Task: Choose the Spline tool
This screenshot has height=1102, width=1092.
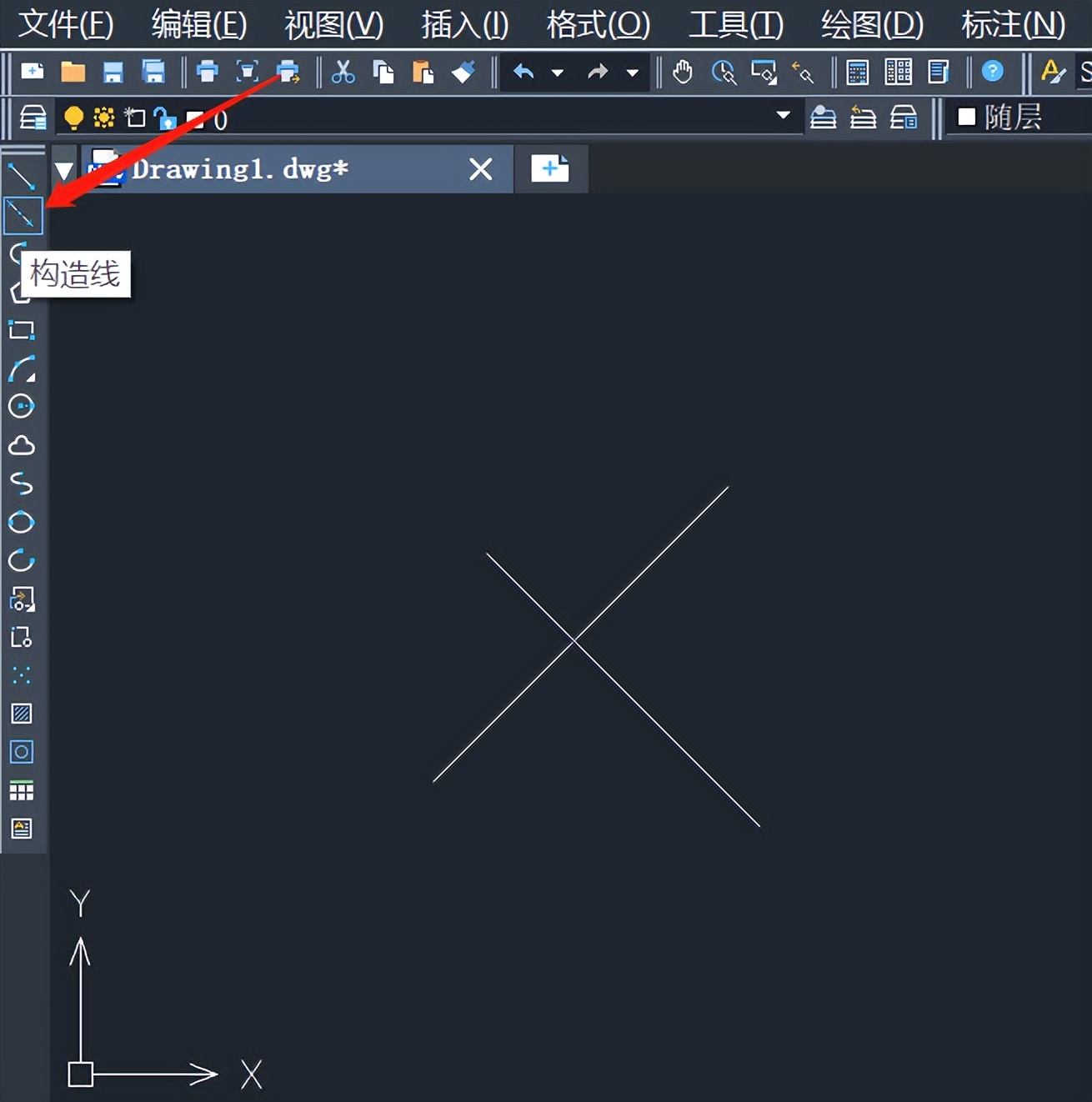Action: pos(23,484)
